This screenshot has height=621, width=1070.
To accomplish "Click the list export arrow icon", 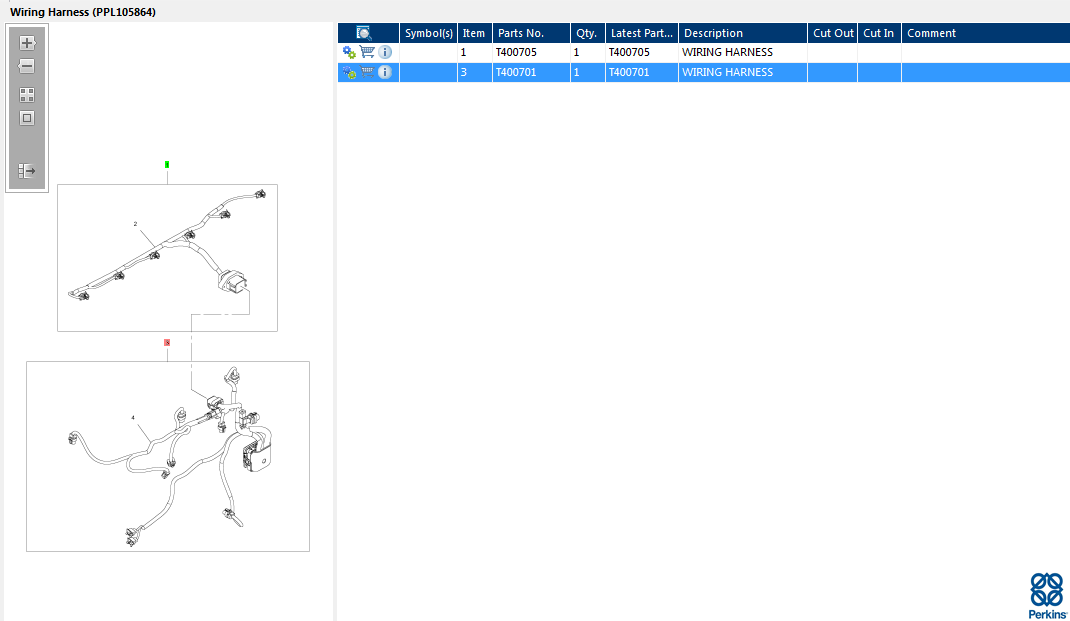I will tap(27, 171).
